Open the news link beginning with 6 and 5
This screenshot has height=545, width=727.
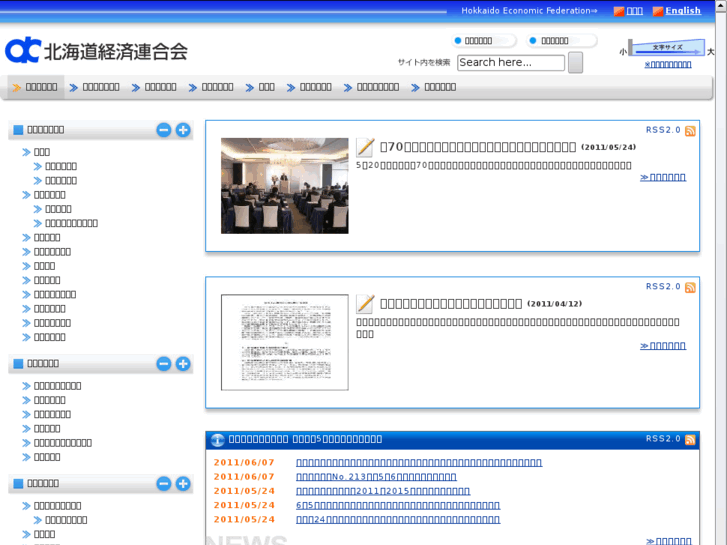point(398,505)
